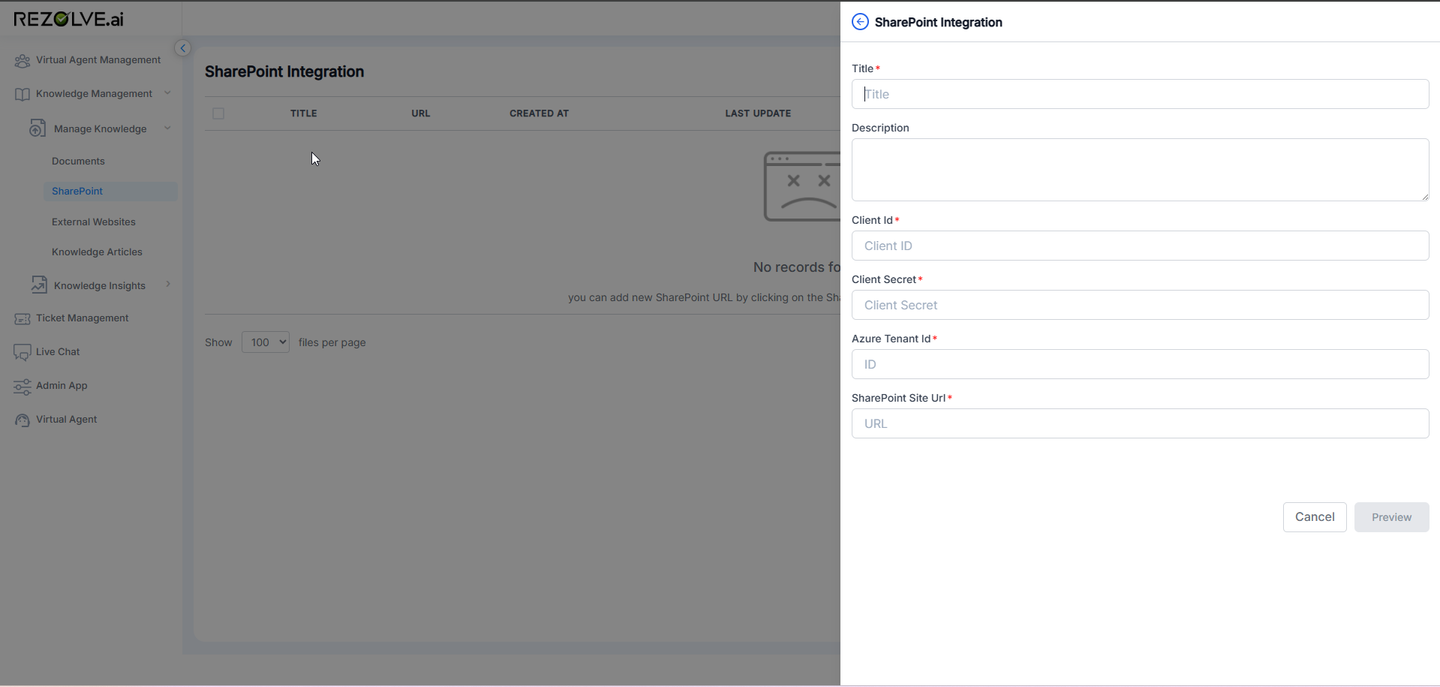Click the Virtual Agent headset icon
1440x687 pixels.
tap(22, 420)
